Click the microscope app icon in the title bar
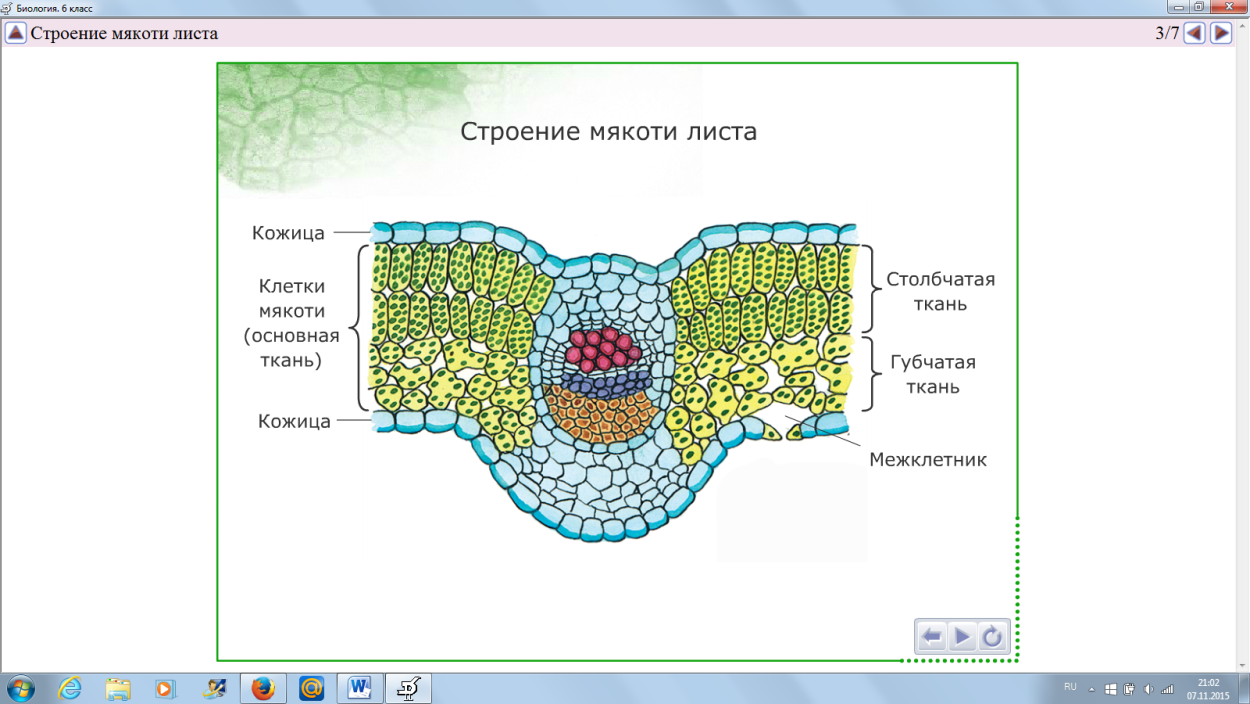The width and height of the screenshot is (1250, 704). (8, 6)
